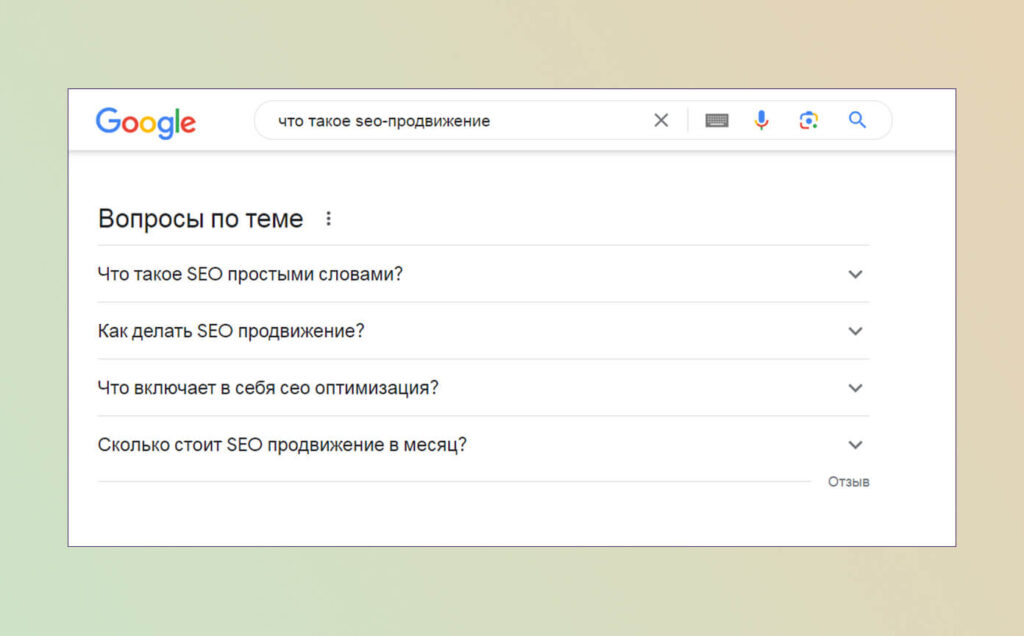
Task: Click the Google logo
Action: (x=146, y=122)
